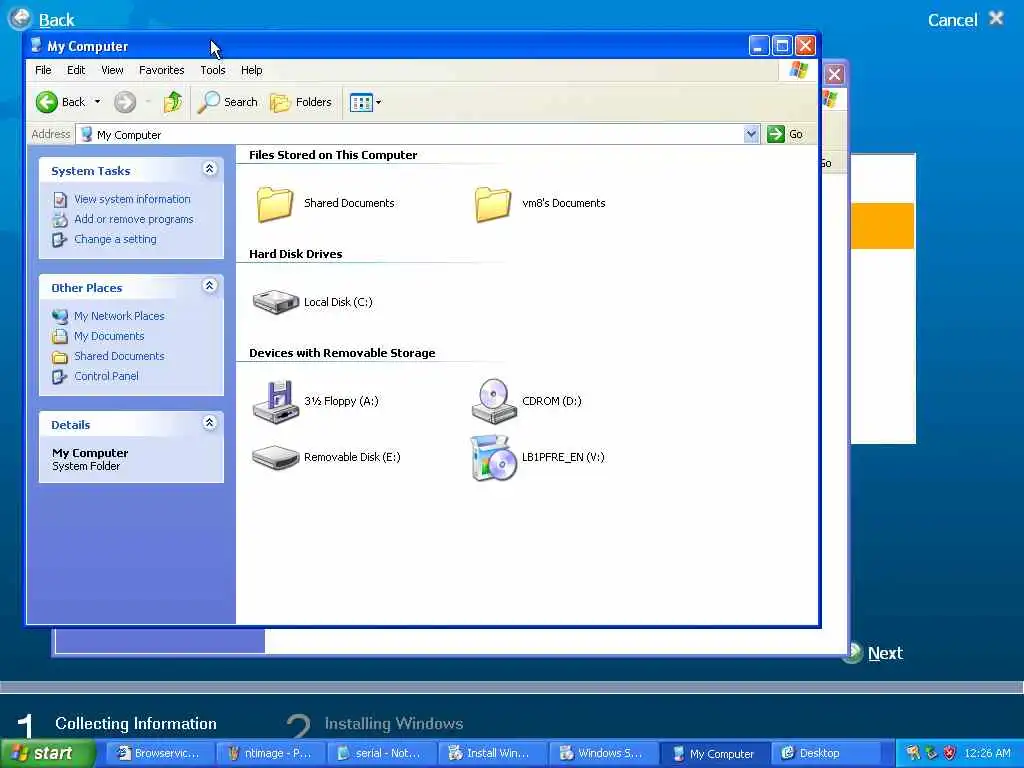Click the Back arrow icon of the setup wizard

[x=20, y=18]
